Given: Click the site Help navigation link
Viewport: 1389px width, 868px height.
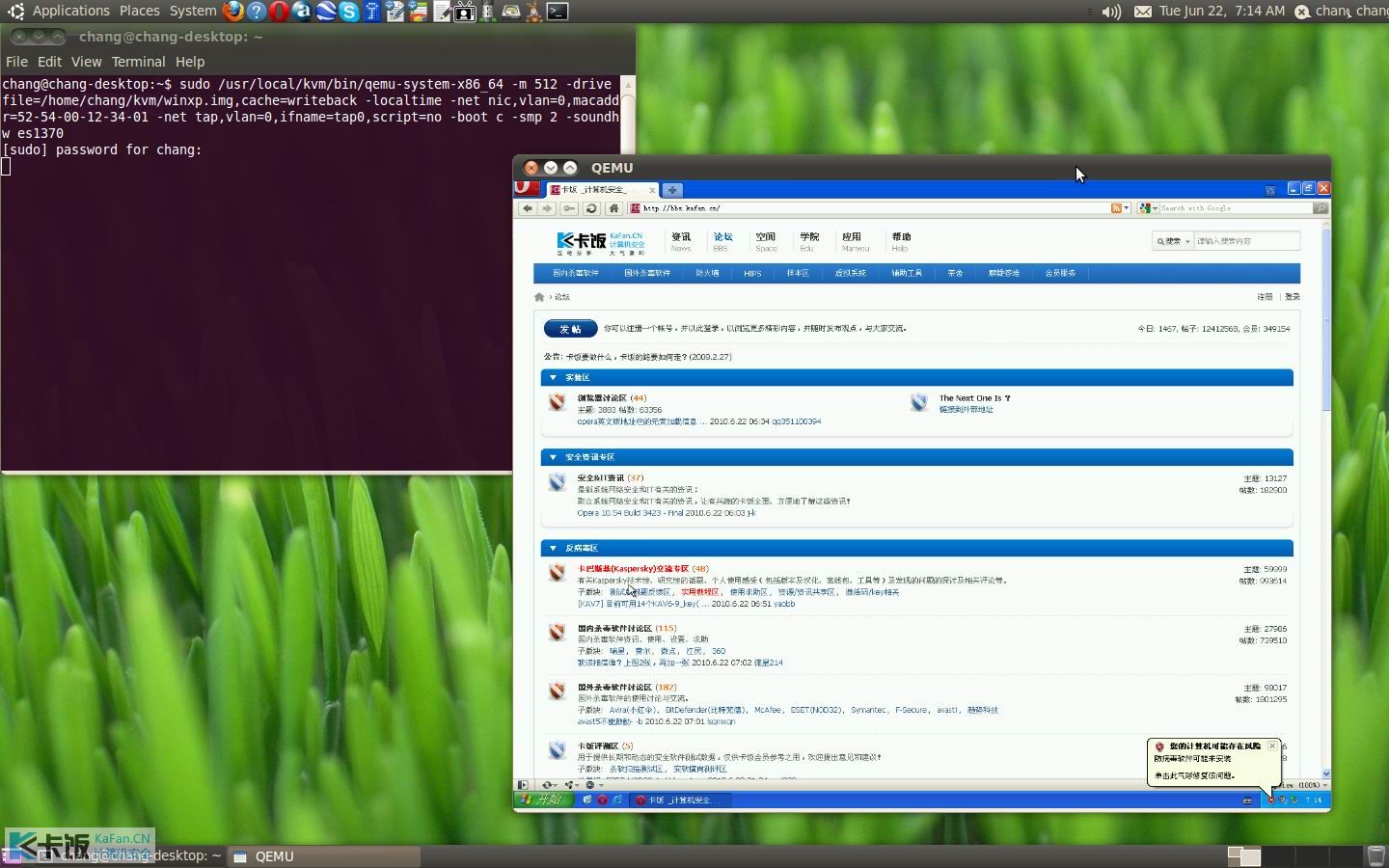Looking at the screenshot, I should (901, 242).
